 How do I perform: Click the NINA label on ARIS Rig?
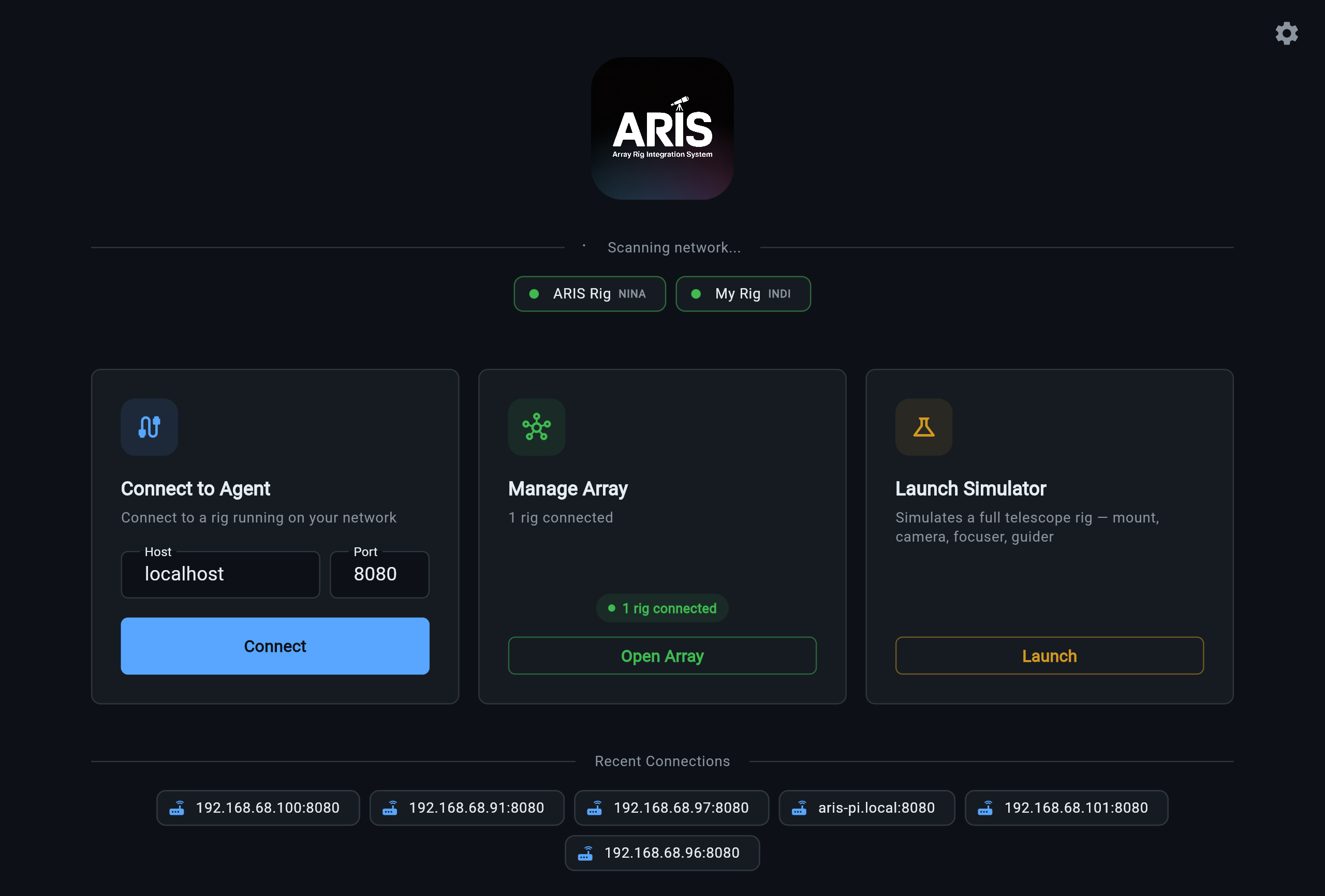point(632,294)
